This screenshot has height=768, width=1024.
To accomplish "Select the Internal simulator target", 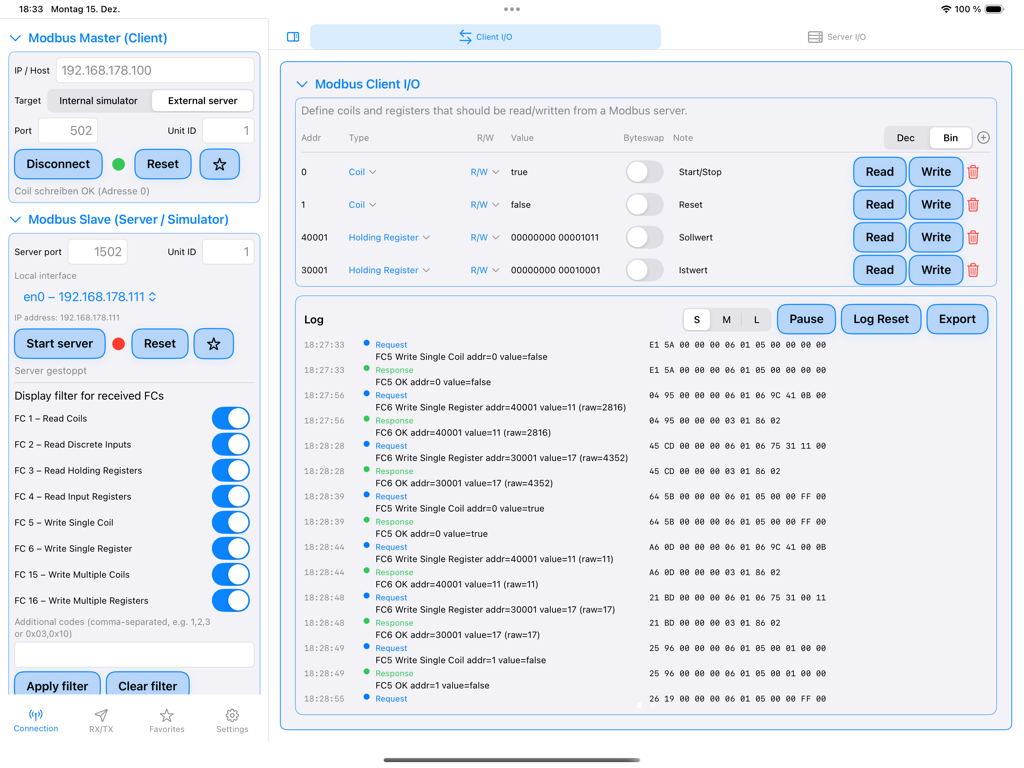I will pos(97,100).
